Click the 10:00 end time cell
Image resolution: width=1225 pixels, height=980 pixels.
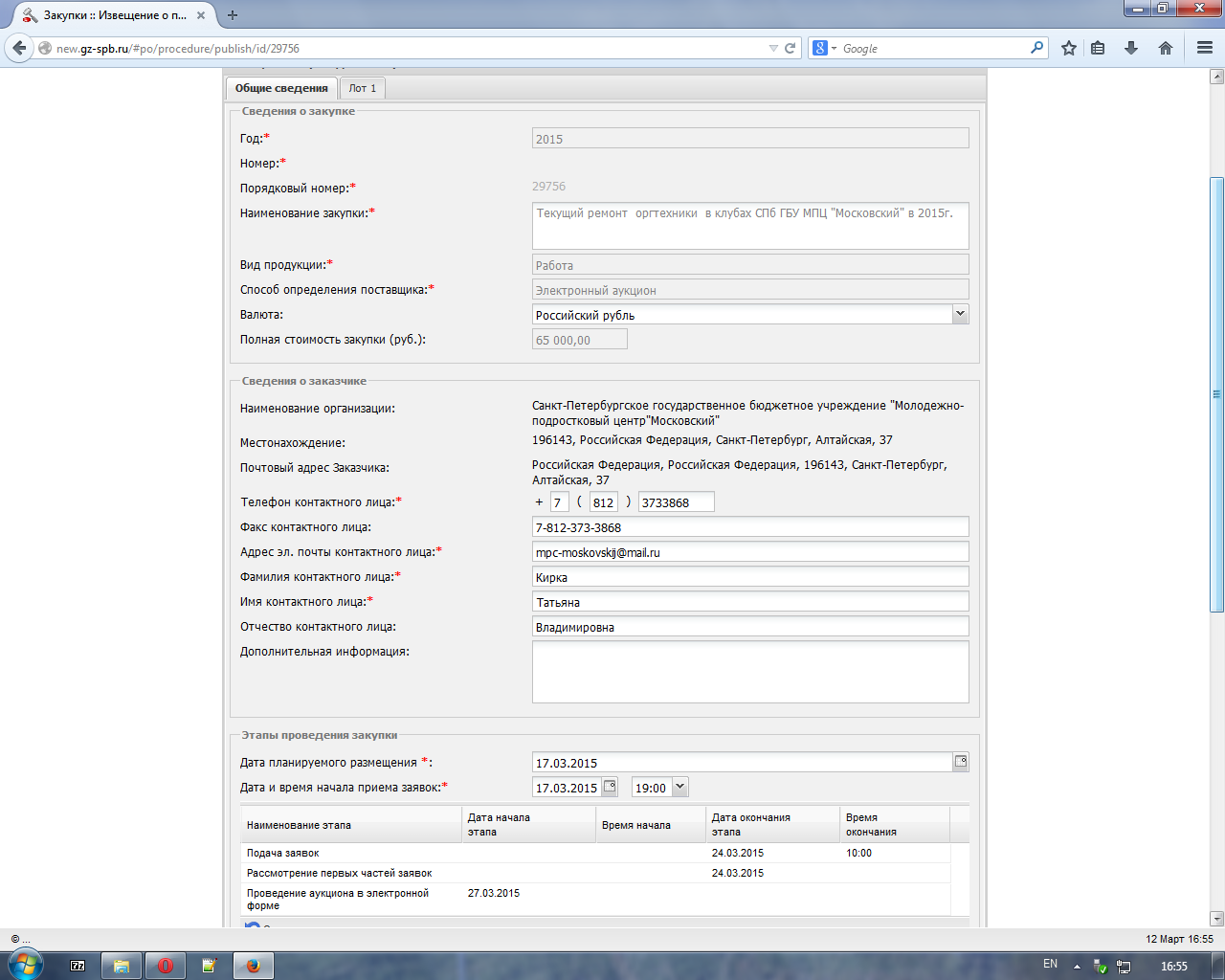click(x=895, y=853)
